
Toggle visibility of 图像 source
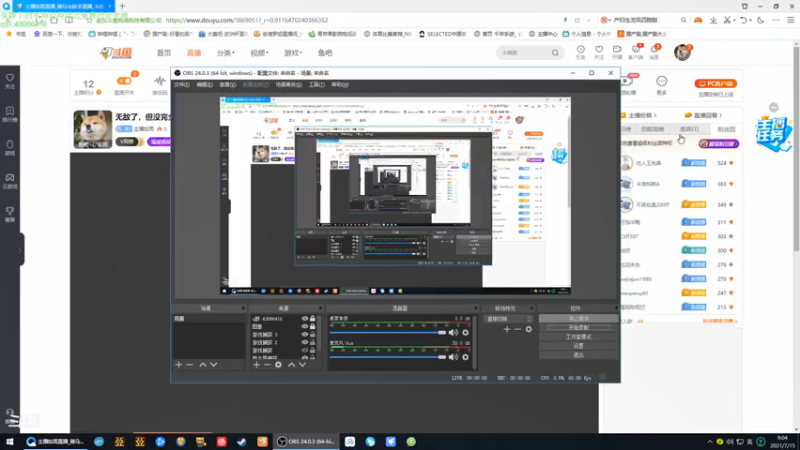[305, 327]
